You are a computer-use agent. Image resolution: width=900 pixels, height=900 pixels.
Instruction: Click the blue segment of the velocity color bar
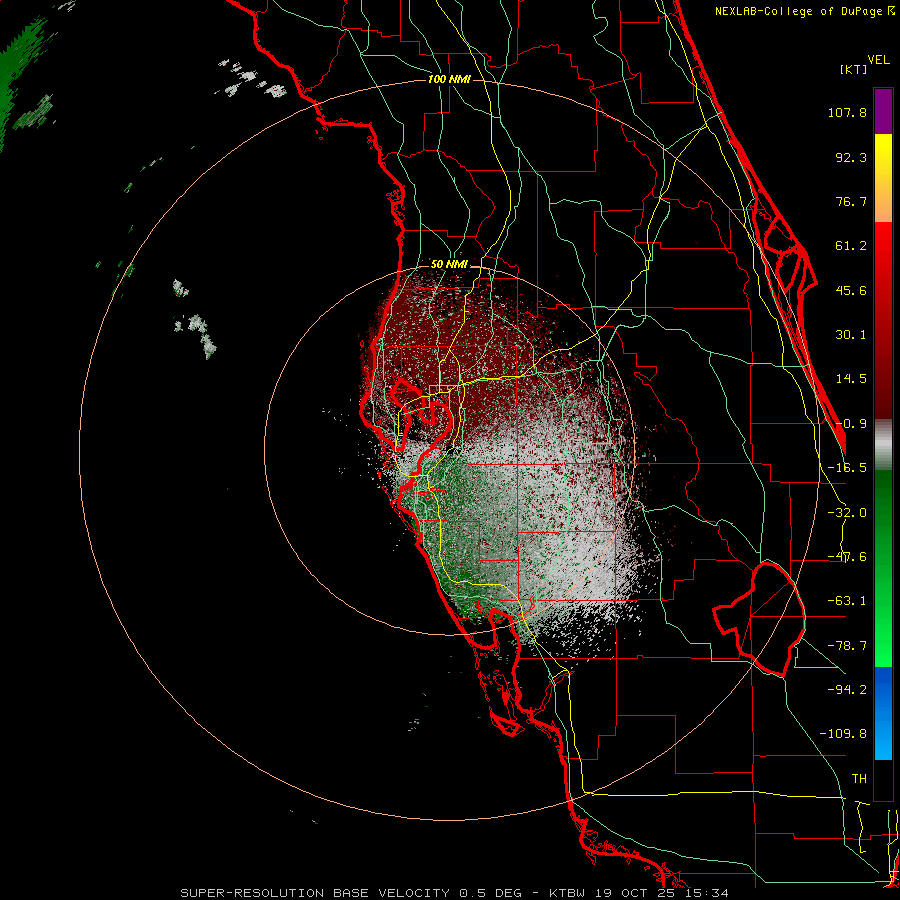pyautogui.click(x=883, y=713)
